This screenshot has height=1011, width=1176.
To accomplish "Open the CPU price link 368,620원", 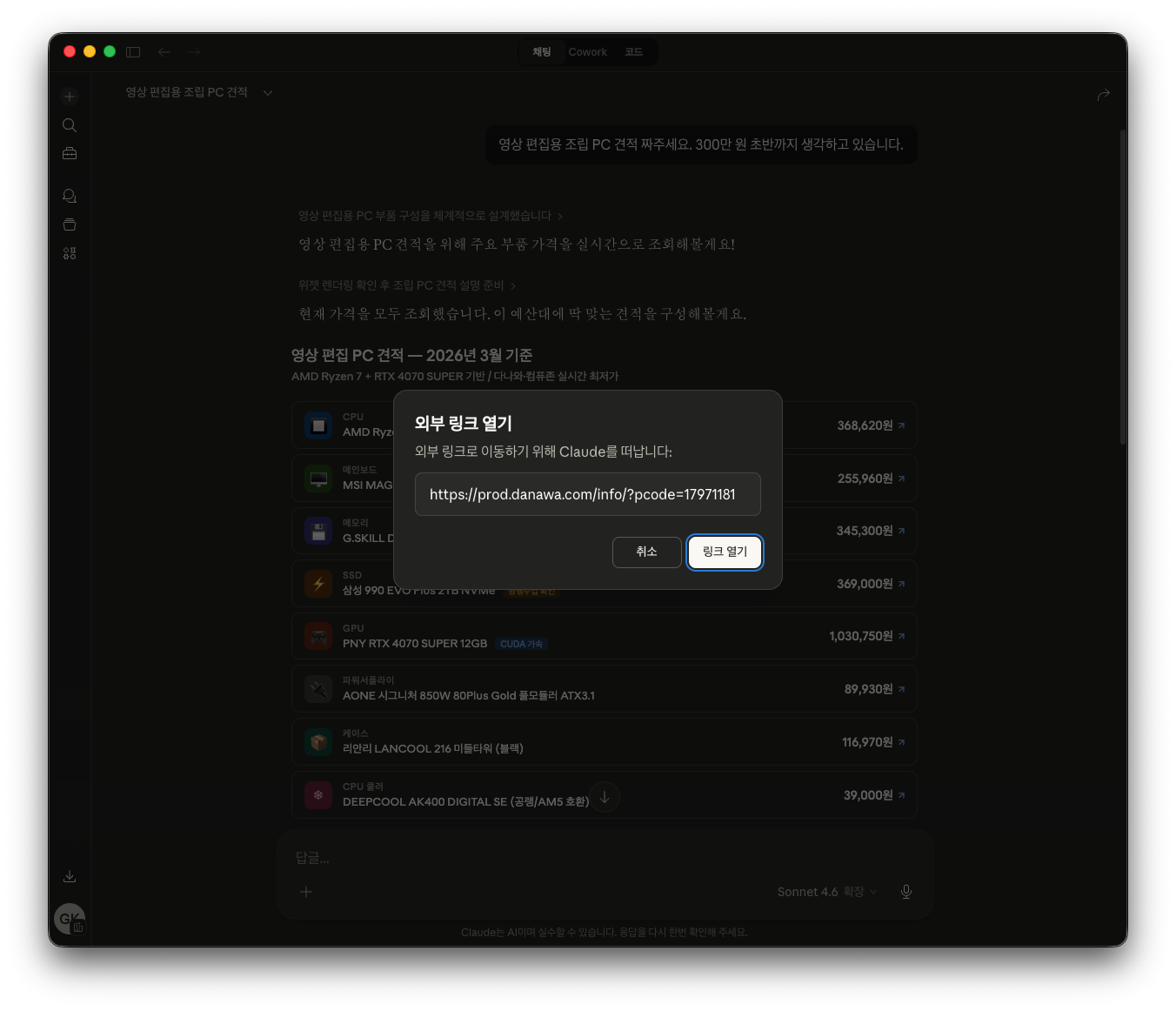I will coord(871,425).
